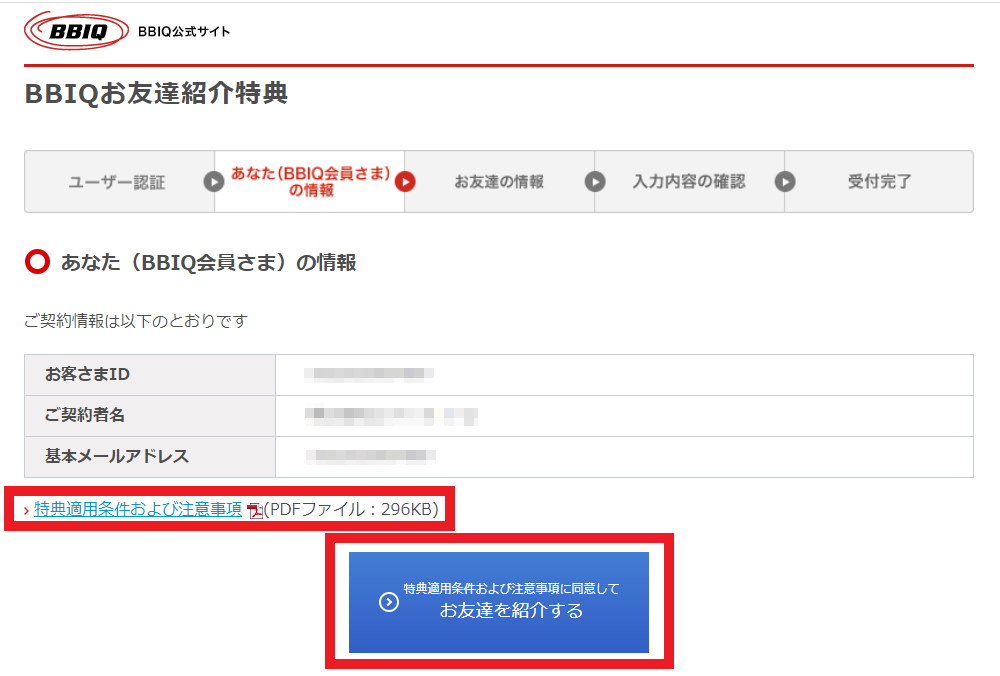Go to the 入力内容の確認 step

pyautogui.click(x=689, y=182)
